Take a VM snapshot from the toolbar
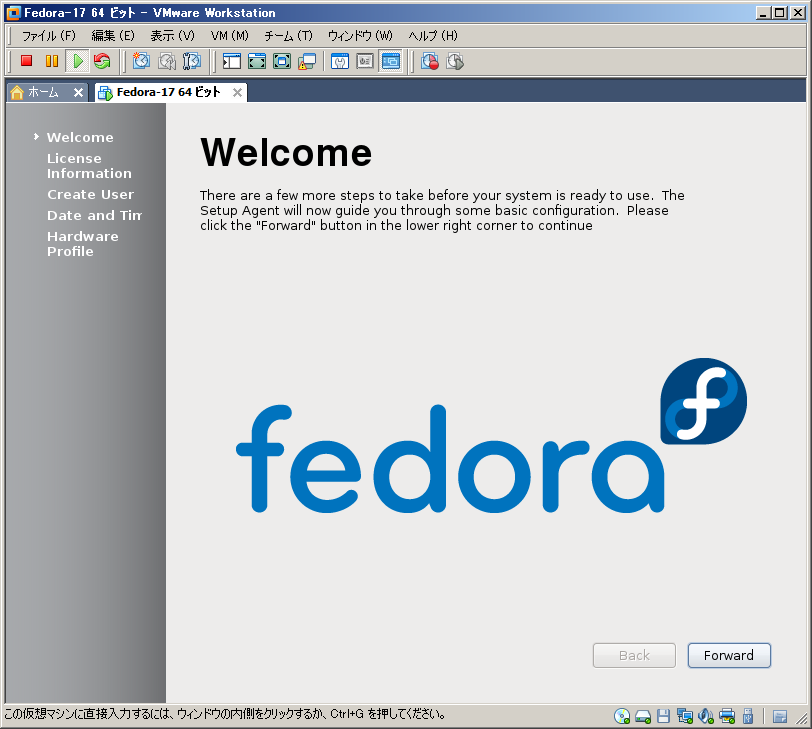Screen dimensions: 812x729 [142, 62]
